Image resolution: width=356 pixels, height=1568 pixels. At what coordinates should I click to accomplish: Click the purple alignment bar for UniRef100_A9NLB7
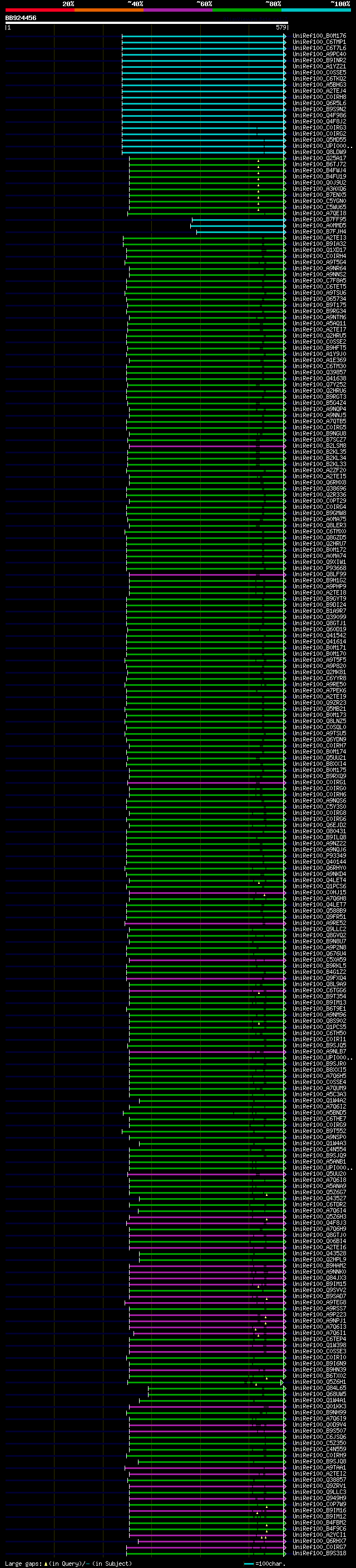coord(207,1052)
